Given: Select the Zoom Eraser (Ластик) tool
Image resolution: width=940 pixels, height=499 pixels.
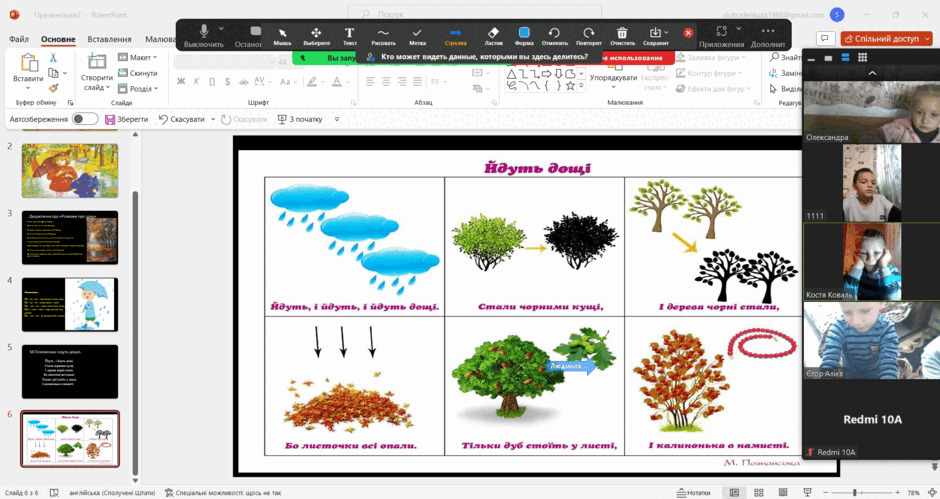Looking at the screenshot, I should pos(493,36).
